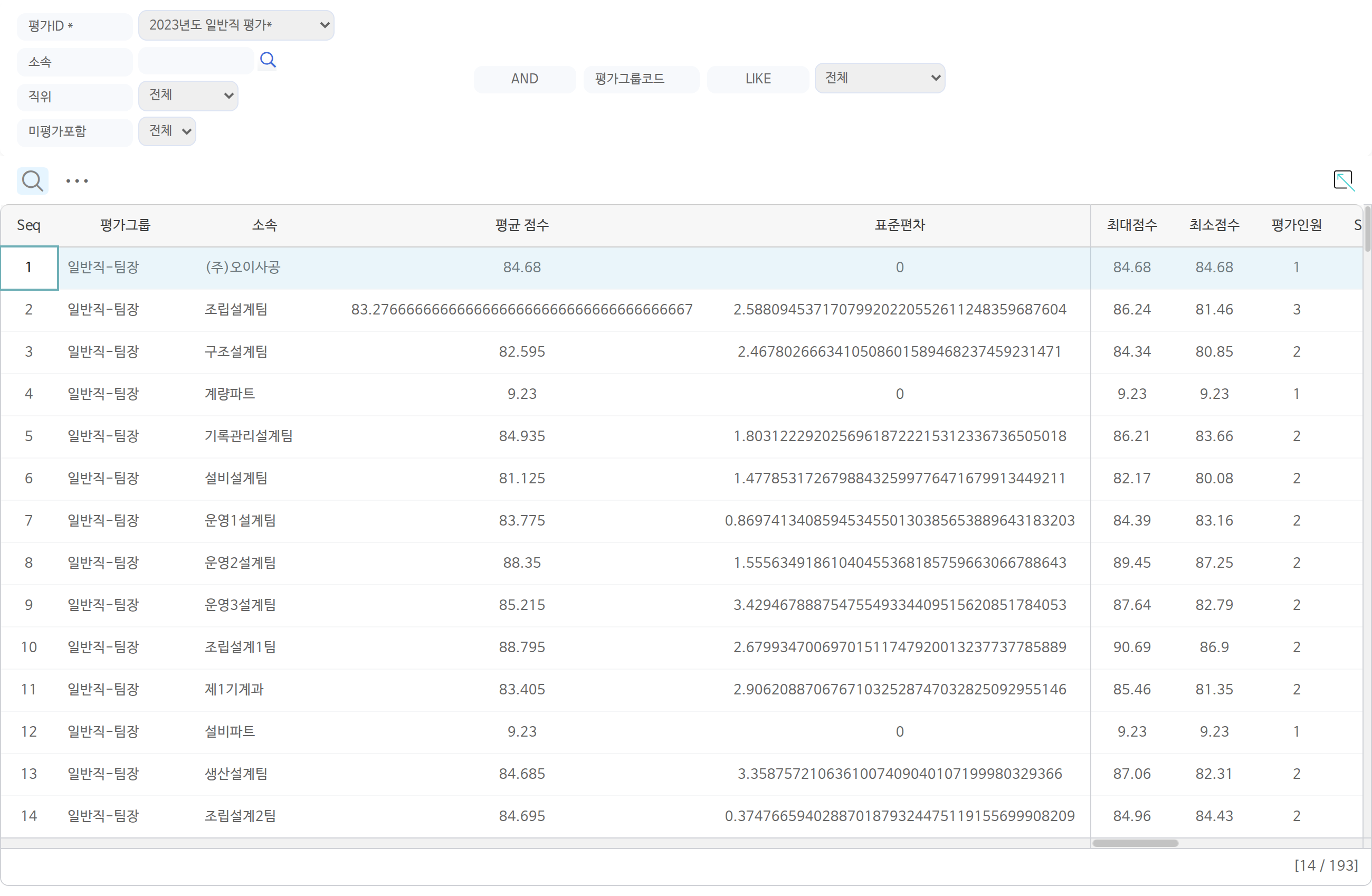Click the average score 82.595
This screenshot has width=1372, height=896.
[522, 352]
